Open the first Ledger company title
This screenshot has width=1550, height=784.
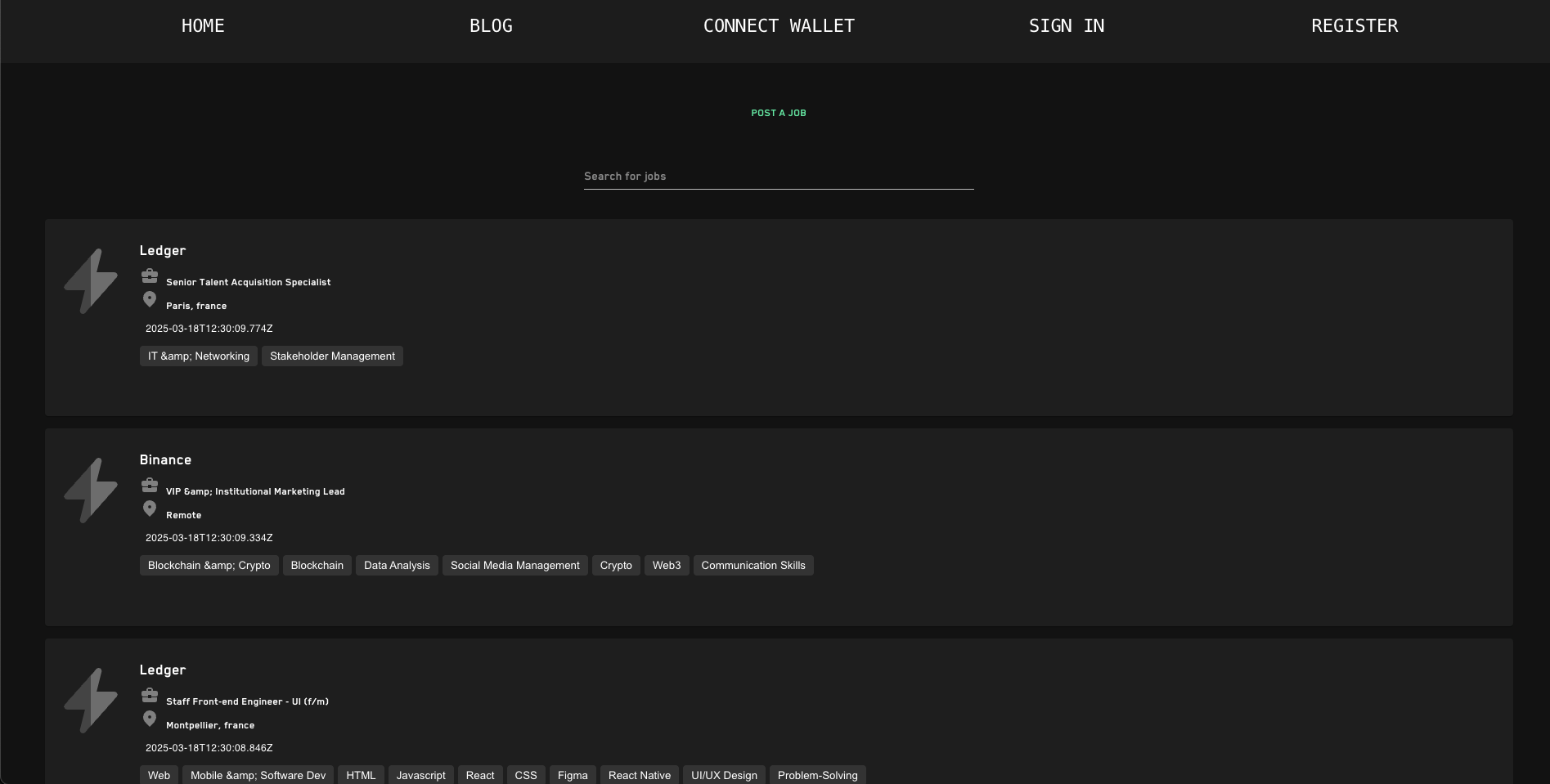click(163, 251)
